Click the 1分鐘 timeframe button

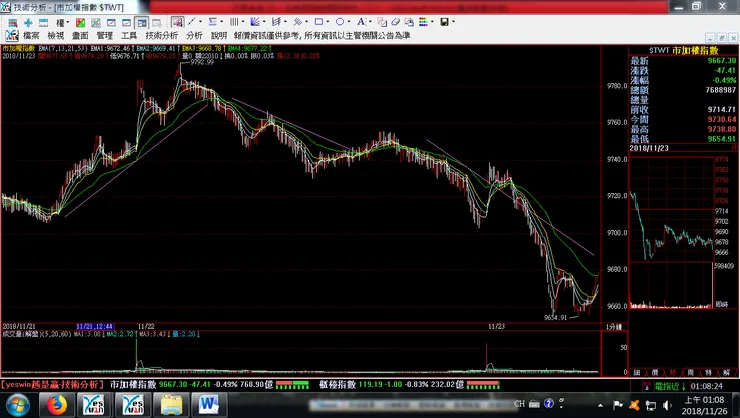pyautogui.click(x=614, y=326)
